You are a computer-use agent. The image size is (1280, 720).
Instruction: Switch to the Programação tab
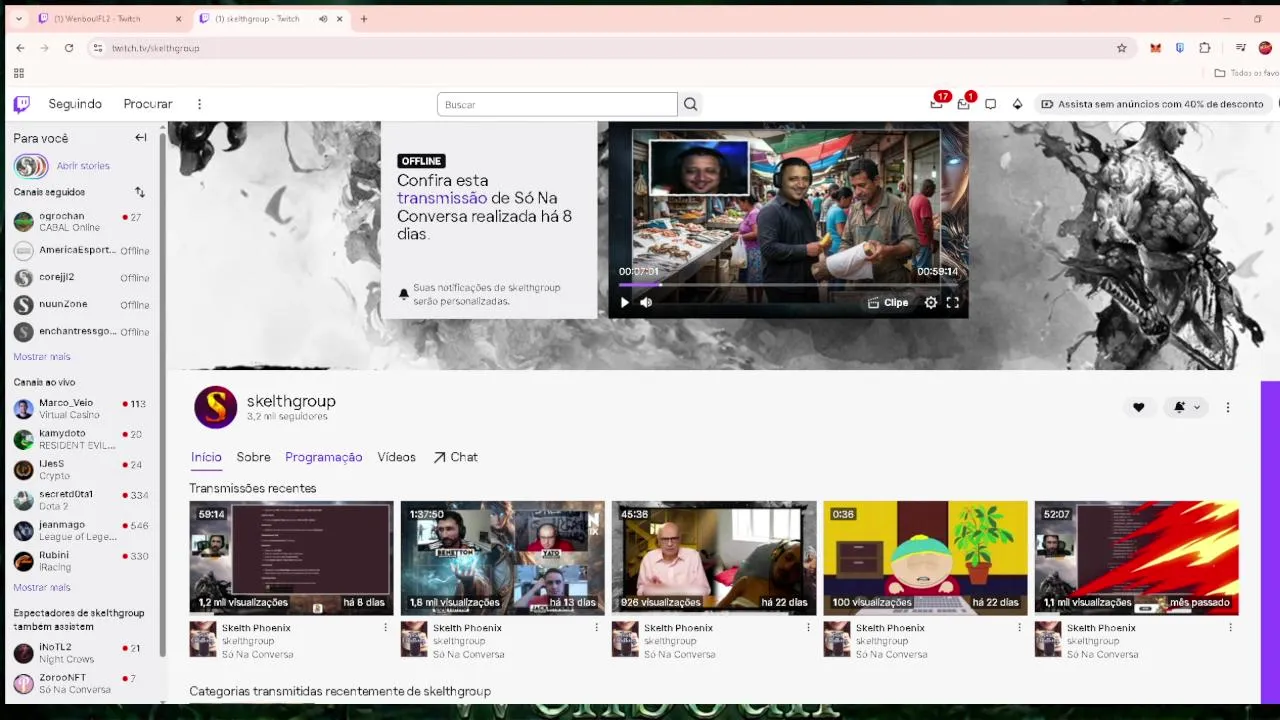[323, 457]
